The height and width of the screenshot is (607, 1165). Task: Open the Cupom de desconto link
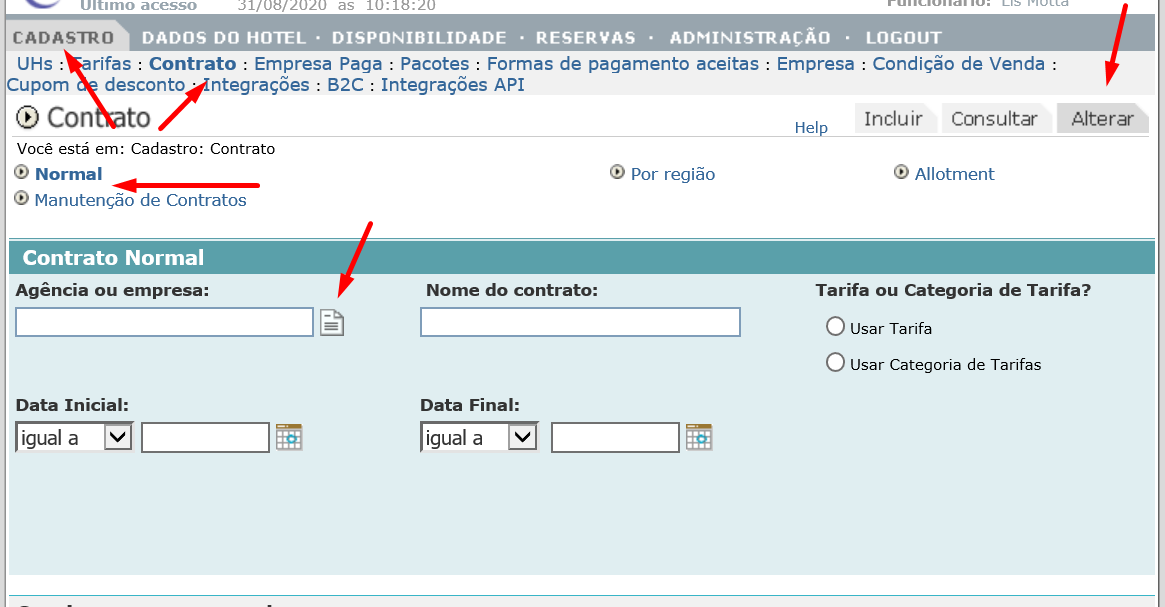click(x=96, y=85)
